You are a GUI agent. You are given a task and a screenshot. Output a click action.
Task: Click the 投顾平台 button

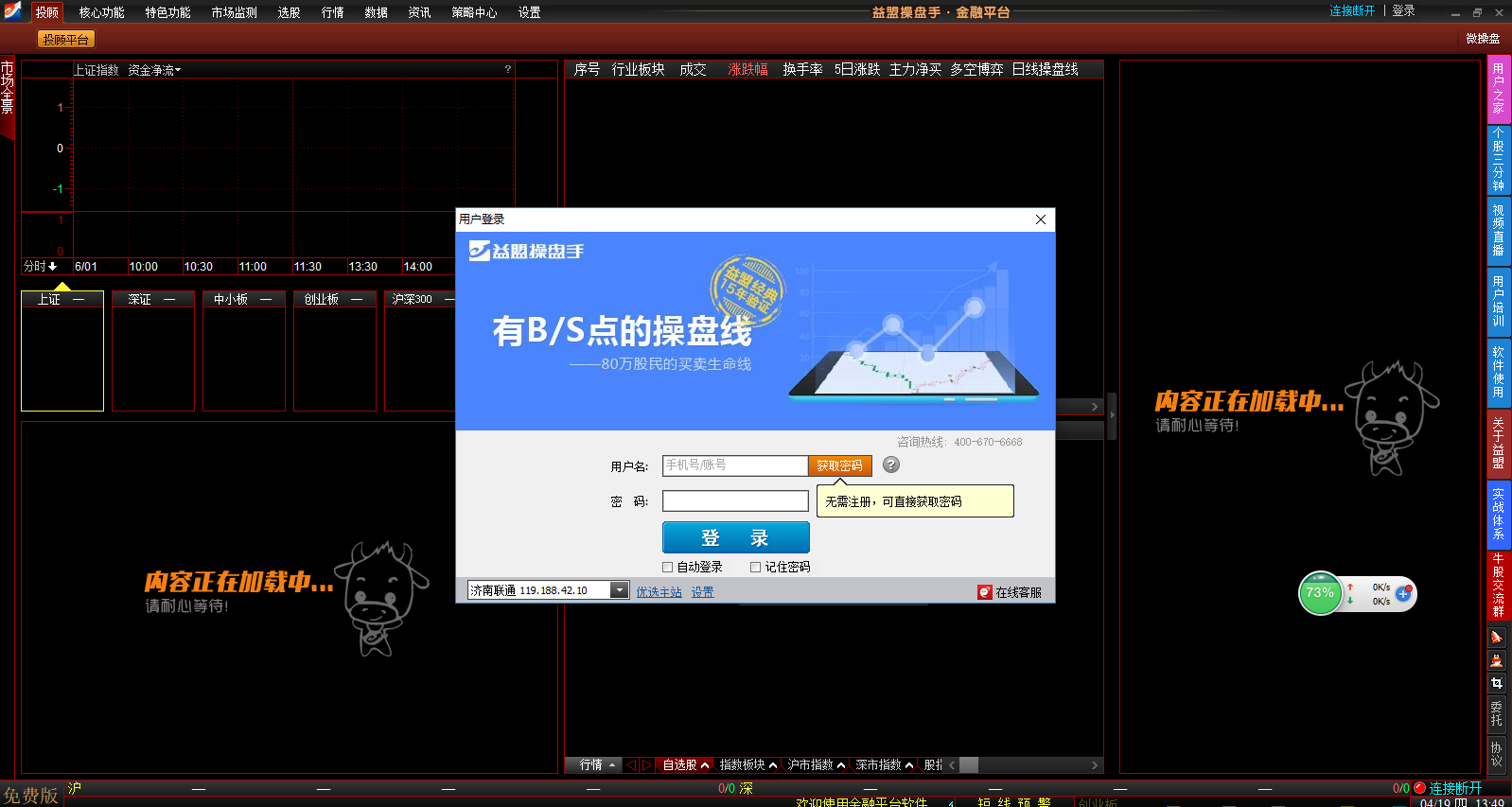click(x=66, y=40)
